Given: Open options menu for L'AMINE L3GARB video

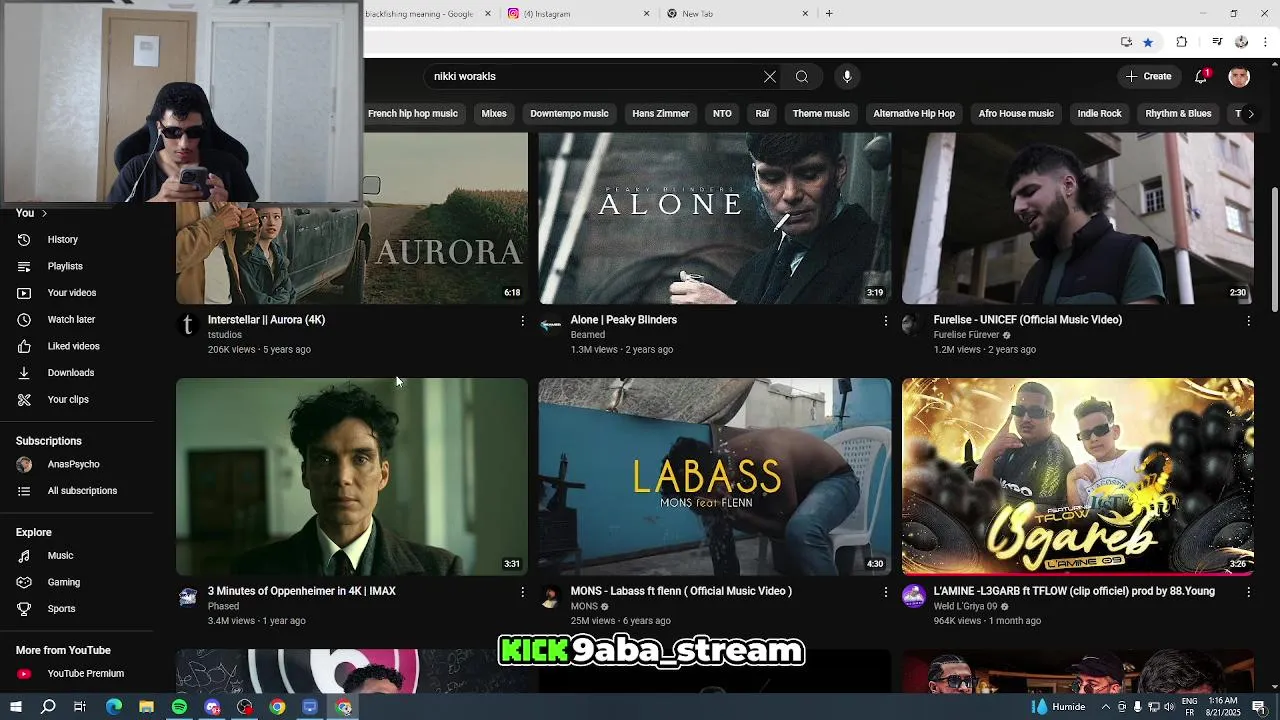Looking at the screenshot, I should pos(1248,592).
